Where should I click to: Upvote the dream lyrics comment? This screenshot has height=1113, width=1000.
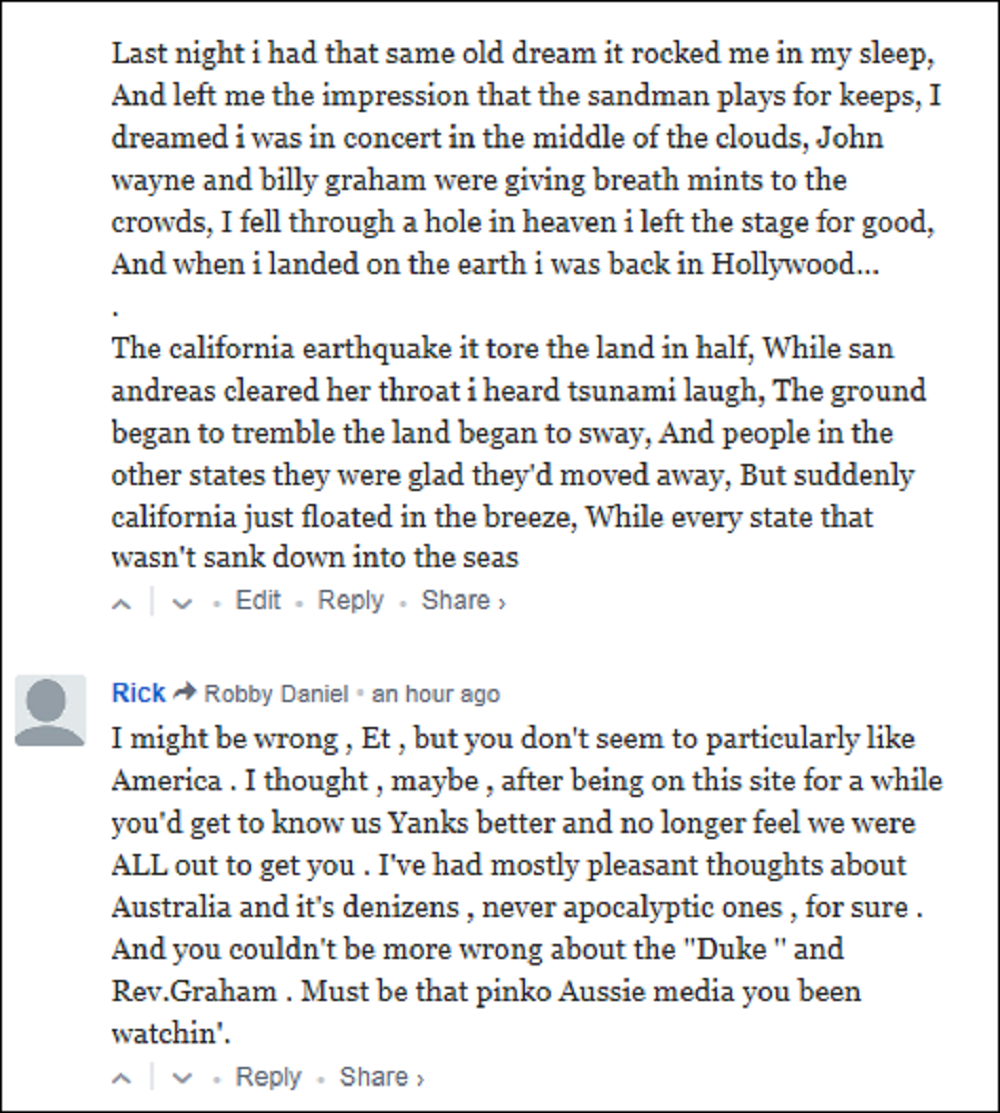(122, 603)
